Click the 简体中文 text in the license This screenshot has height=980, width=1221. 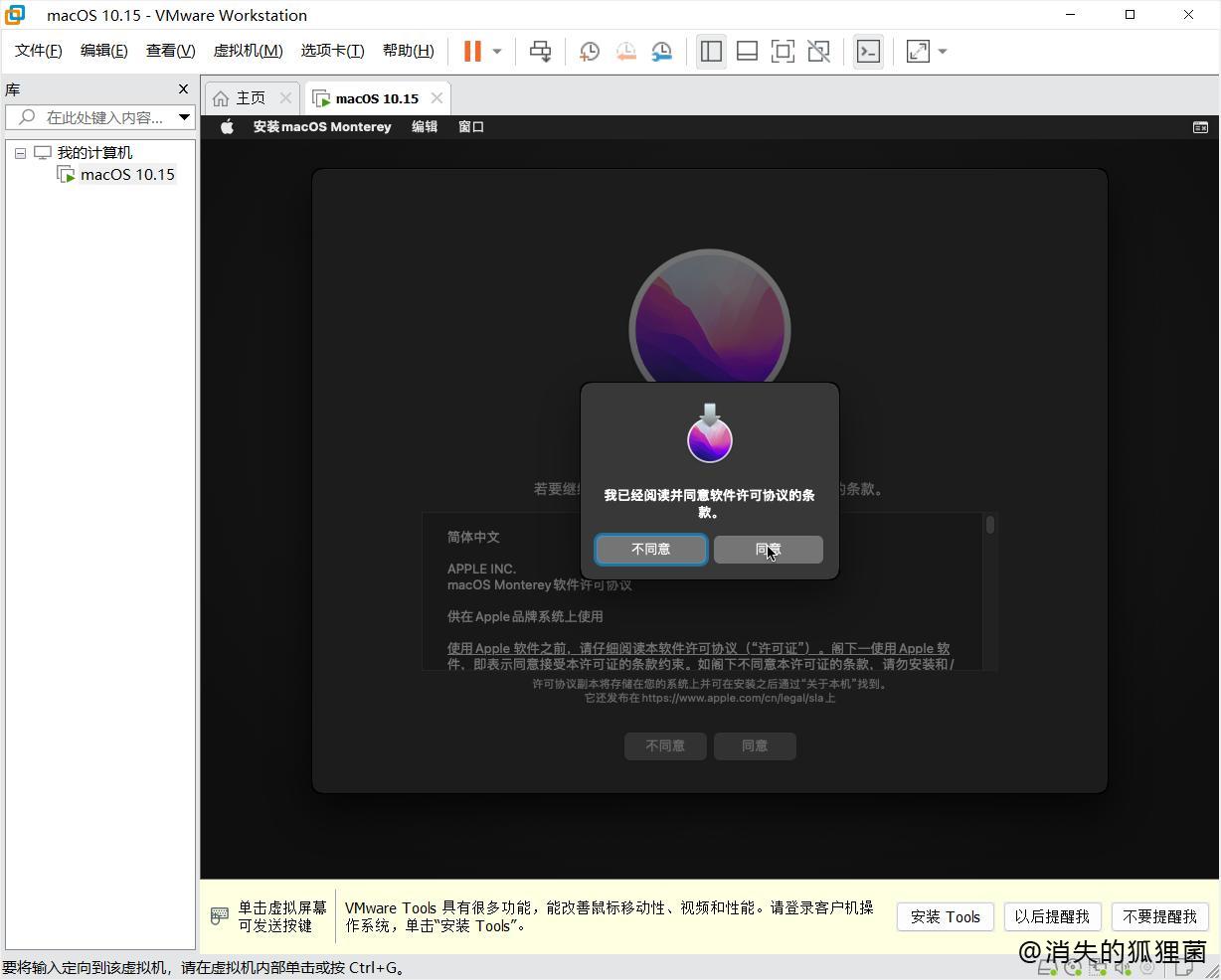pyautogui.click(x=473, y=537)
